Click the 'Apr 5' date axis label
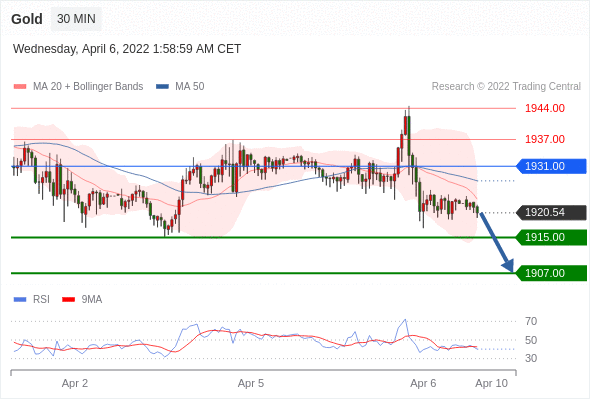Viewport: 590px width, 400px height. pyautogui.click(x=251, y=383)
